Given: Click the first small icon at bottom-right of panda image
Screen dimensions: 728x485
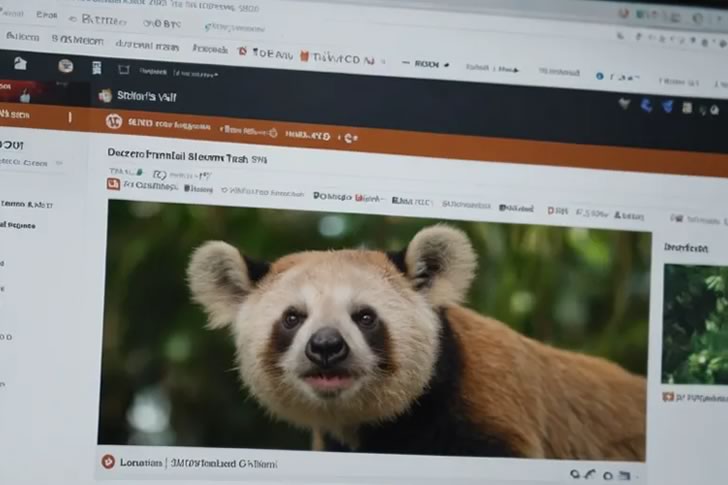Looking at the screenshot, I should coord(575,474).
